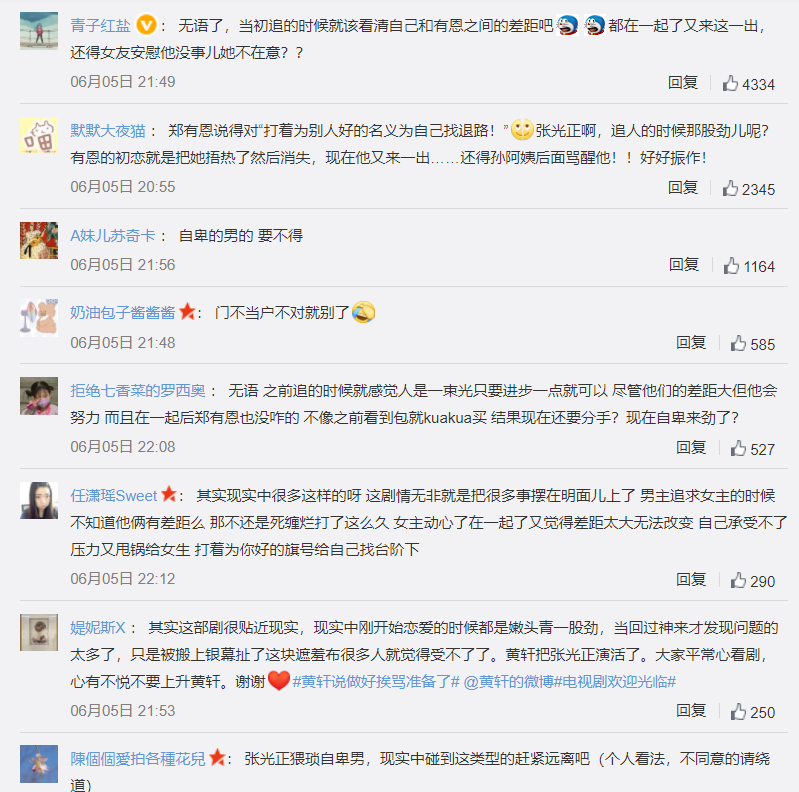Reply to 任潇瑶Sweet's comment
Viewport: 799px width, 792px height.
pos(691,580)
